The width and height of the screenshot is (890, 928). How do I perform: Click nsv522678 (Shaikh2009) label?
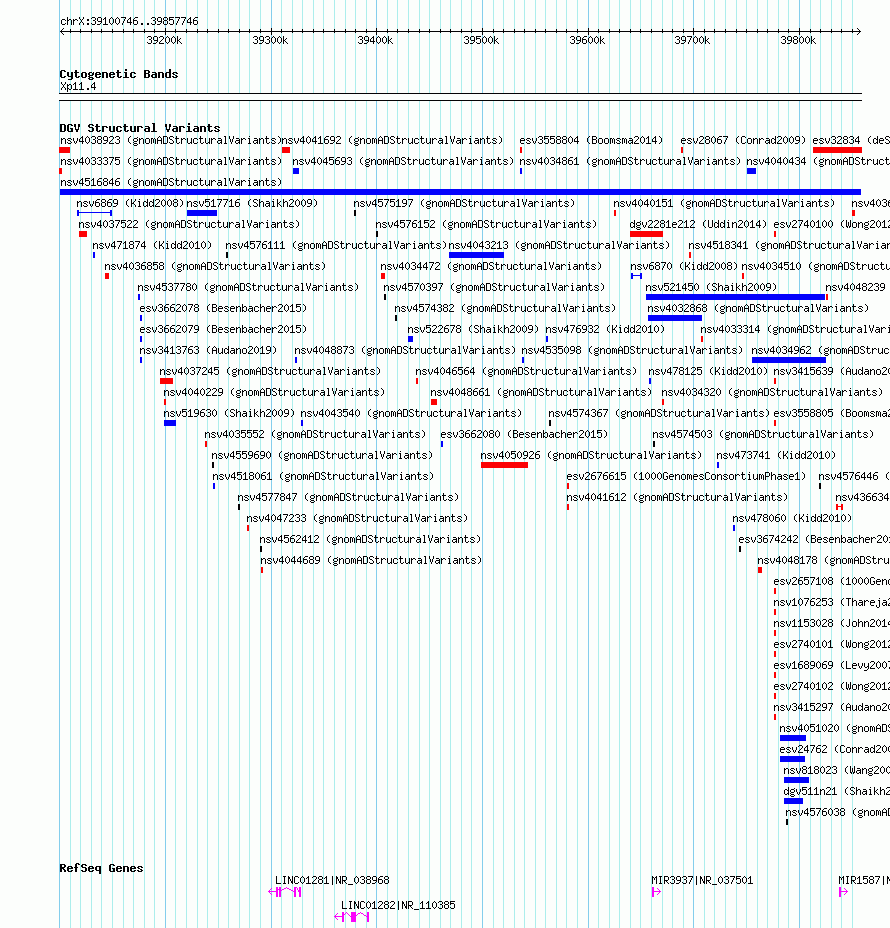pos(473,329)
